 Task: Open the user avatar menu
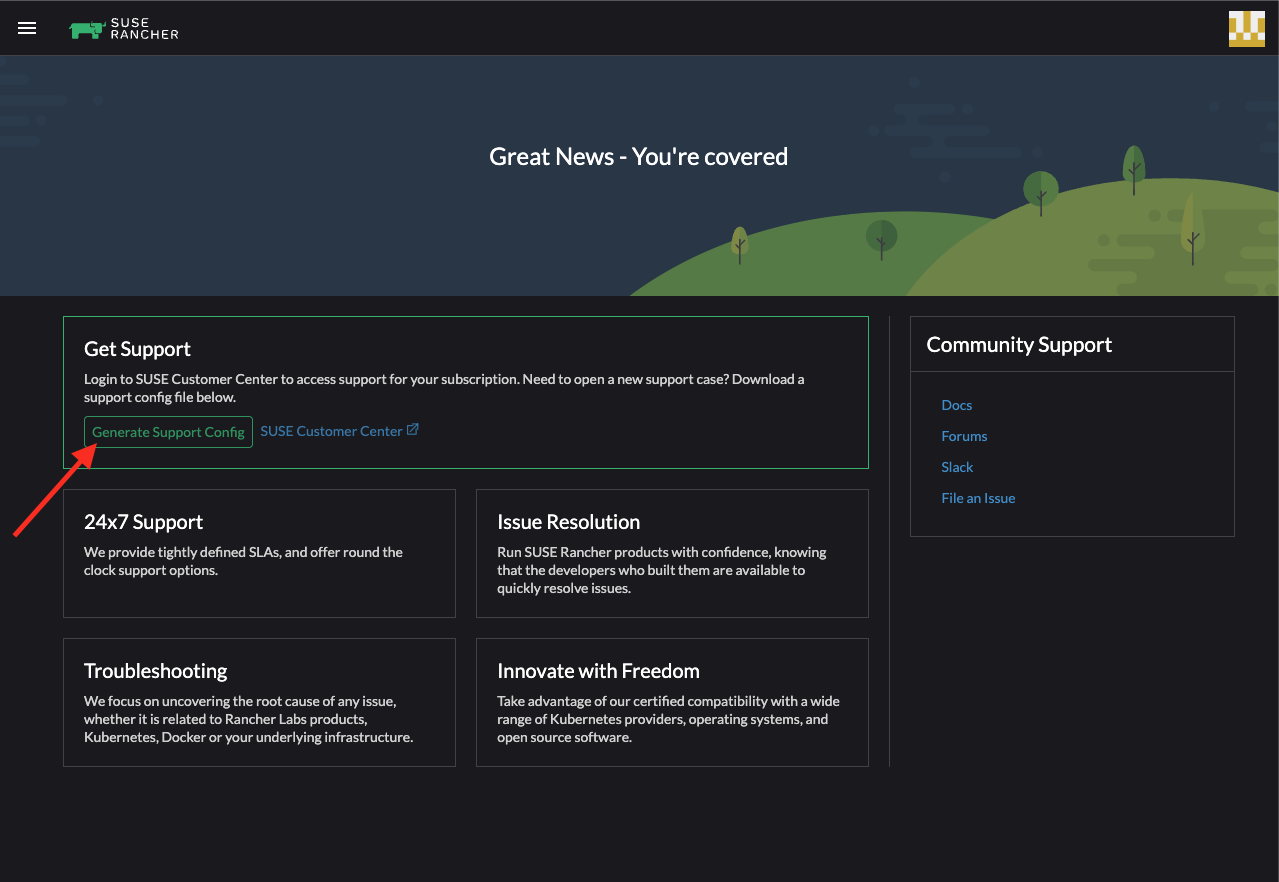coord(1246,28)
